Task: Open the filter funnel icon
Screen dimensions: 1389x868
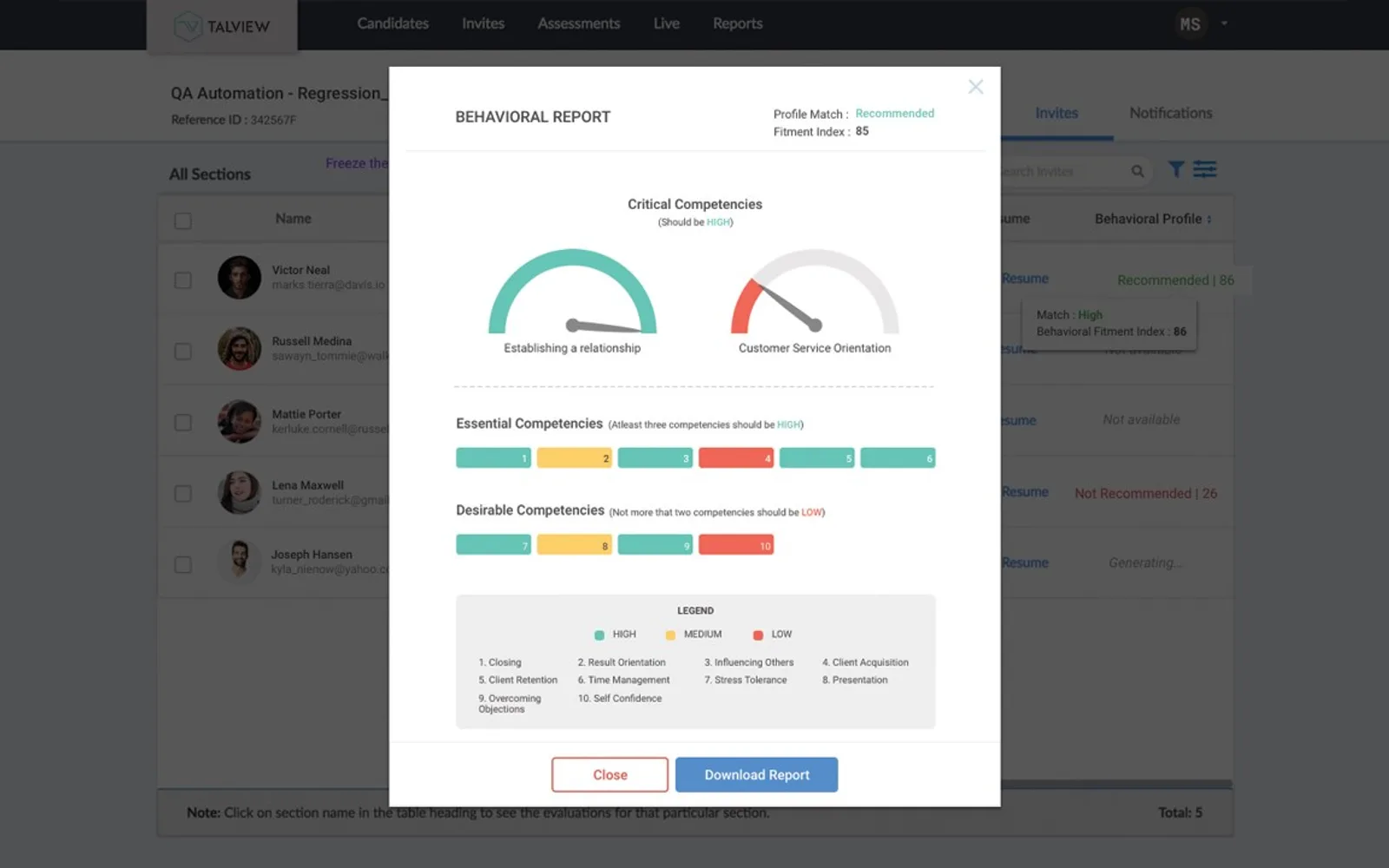Action: pos(1176,169)
